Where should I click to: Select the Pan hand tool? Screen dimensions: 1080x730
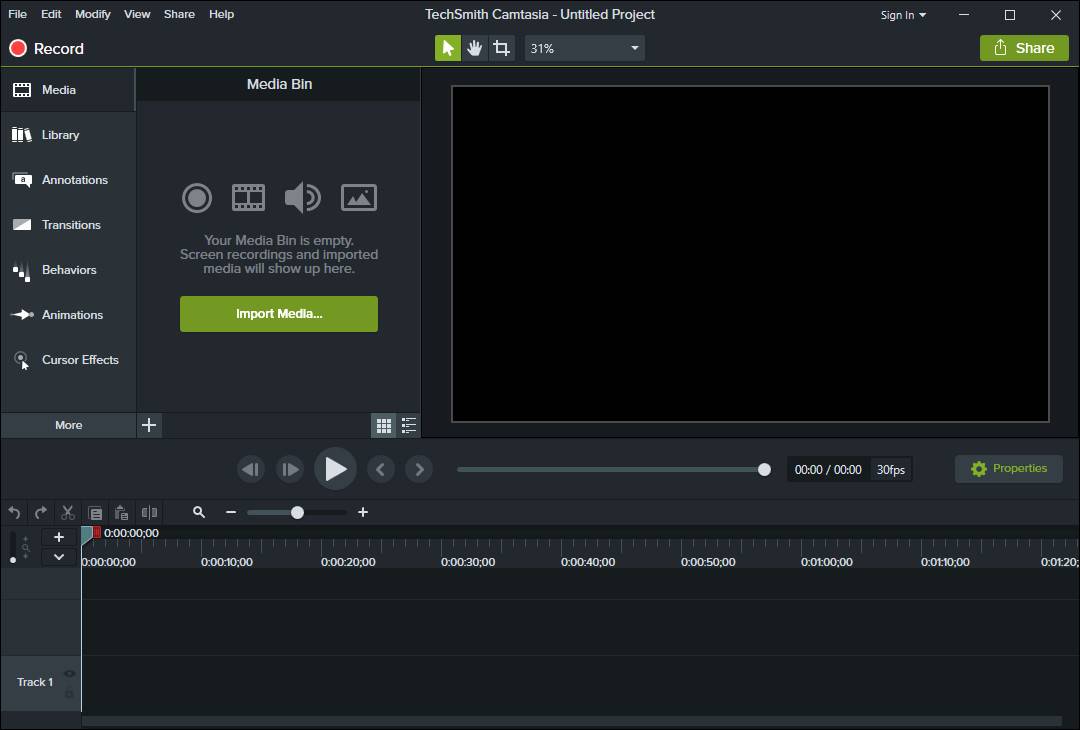pyautogui.click(x=475, y=48)
